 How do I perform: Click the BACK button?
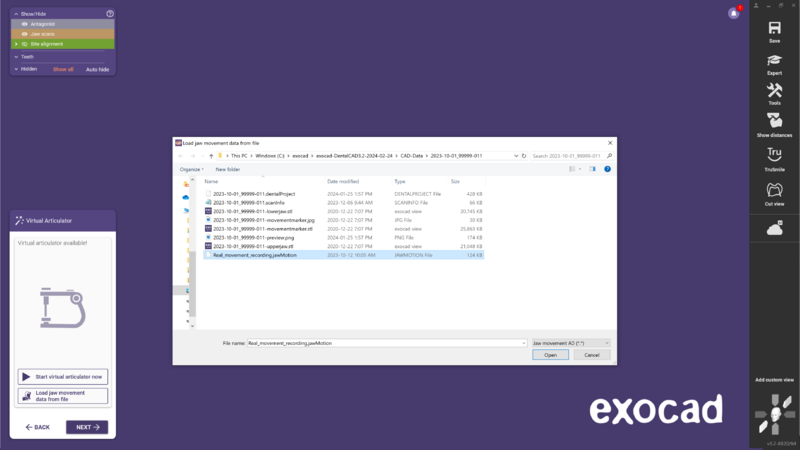tap(38, 427)
